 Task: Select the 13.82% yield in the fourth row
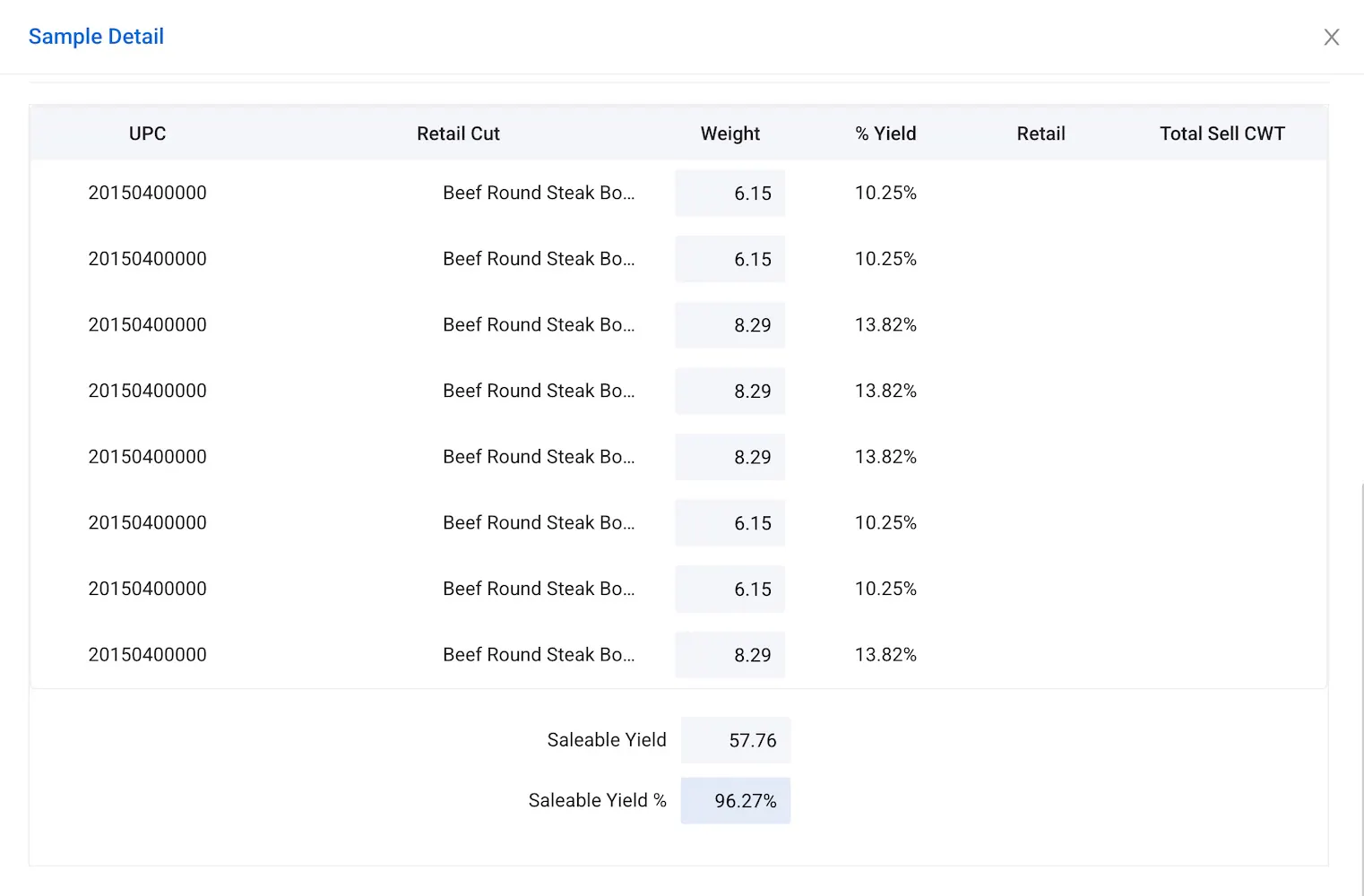tap(885, 391)
